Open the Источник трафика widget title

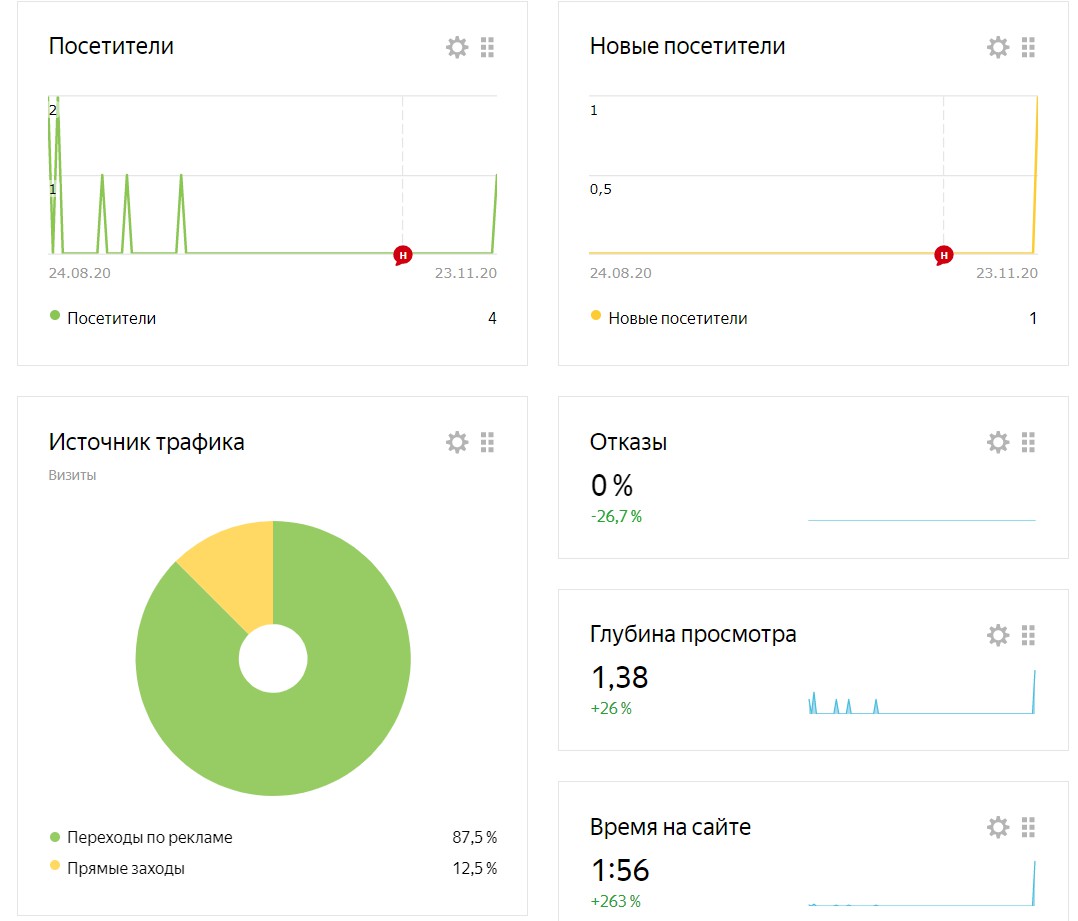[x=146, y=442]
